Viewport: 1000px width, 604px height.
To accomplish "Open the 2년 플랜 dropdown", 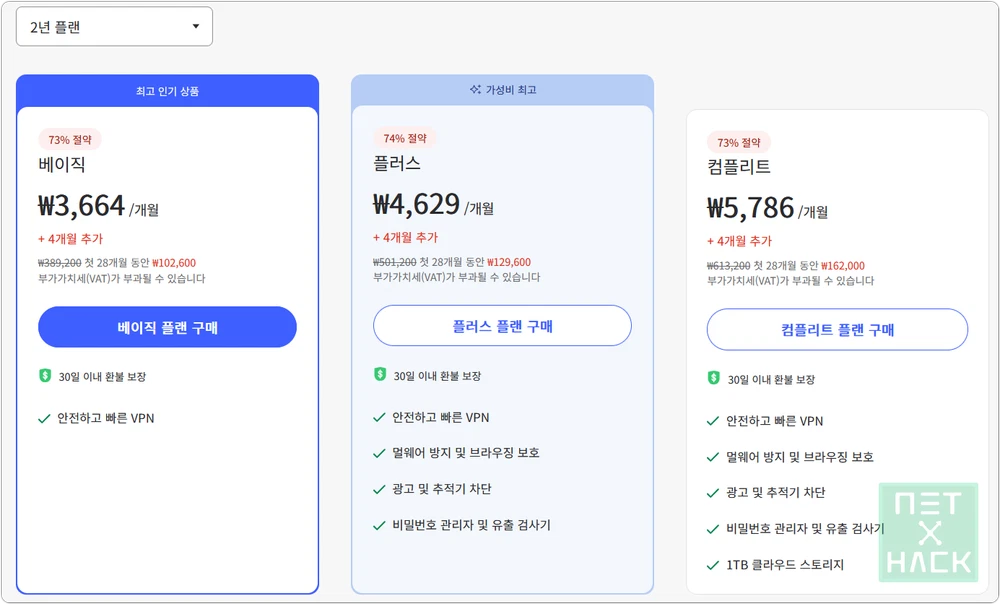I will tap(114, 27).
